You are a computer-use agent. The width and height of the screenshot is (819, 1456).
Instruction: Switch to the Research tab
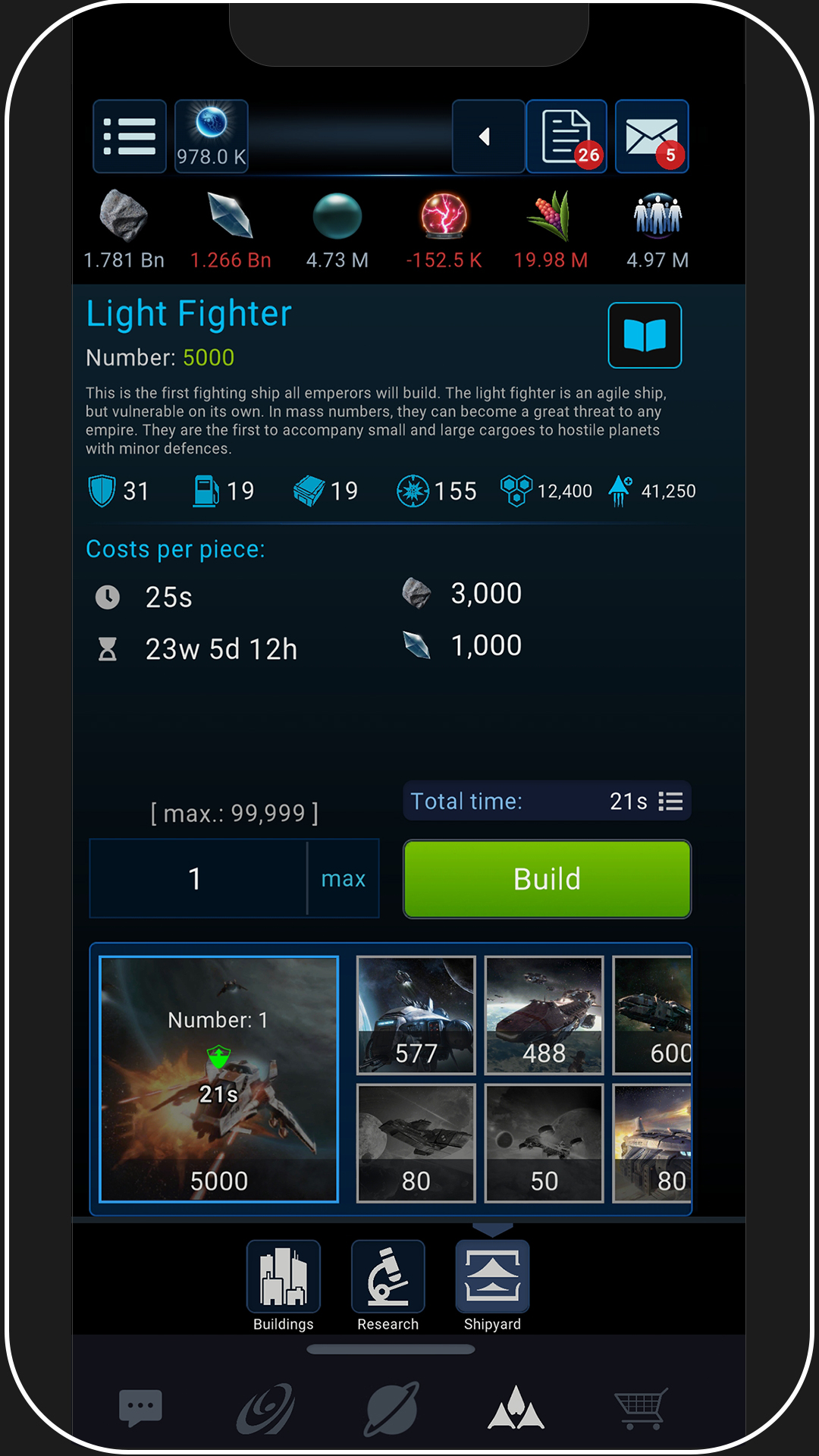point(388,1286)
